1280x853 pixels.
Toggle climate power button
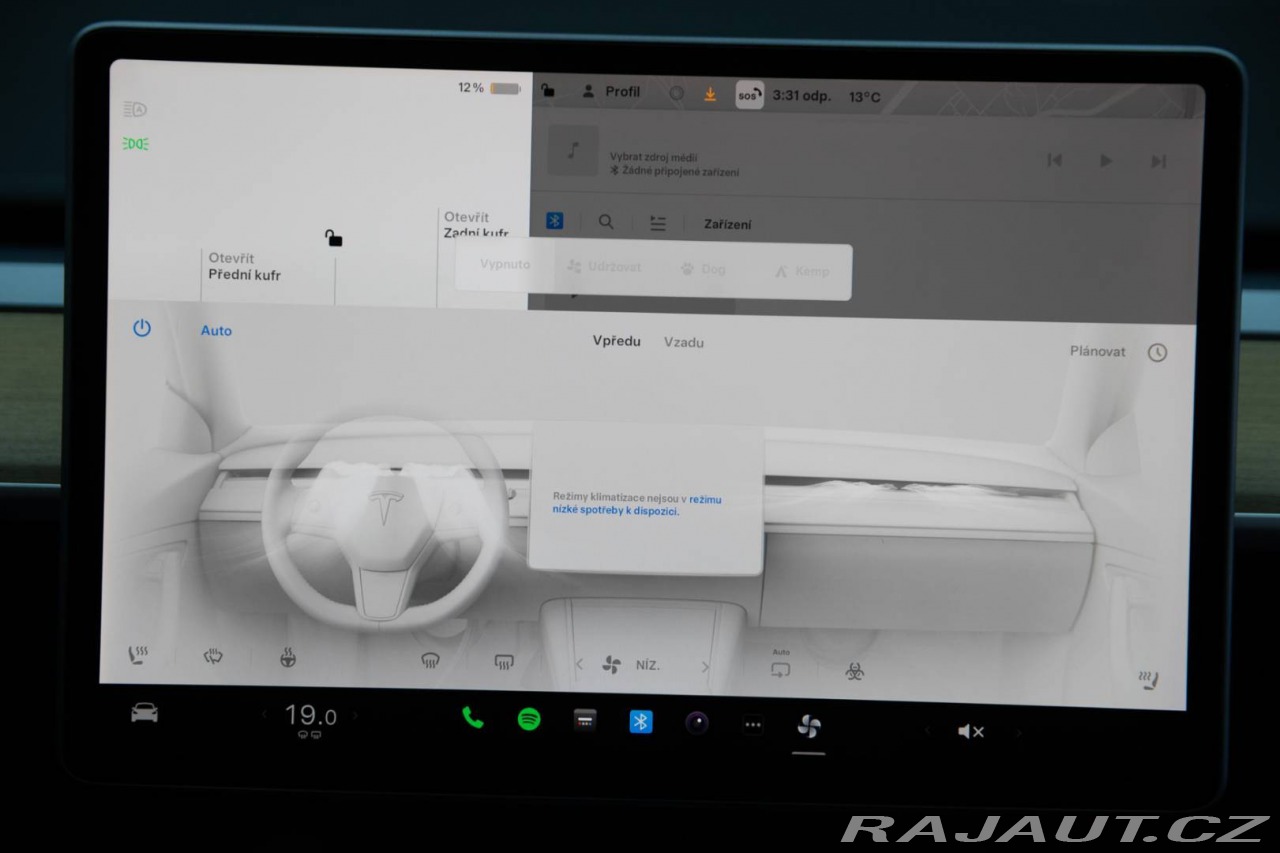pos(142,328)
